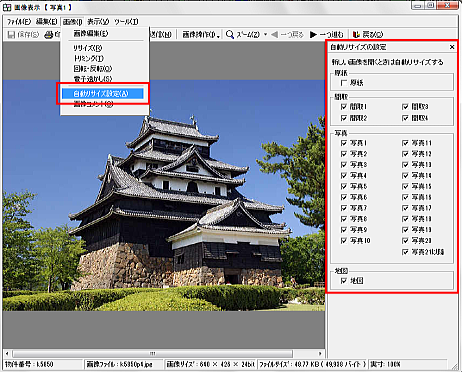Open the file (ファイル) menu
Image resolution: width=462 pixels, height=372 pixels.
click(19, 22)
